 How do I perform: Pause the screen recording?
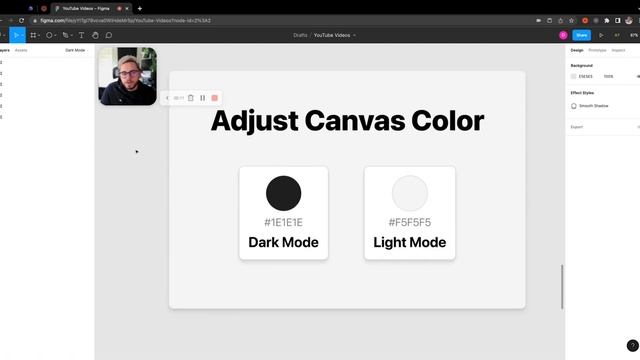(202, 98)
